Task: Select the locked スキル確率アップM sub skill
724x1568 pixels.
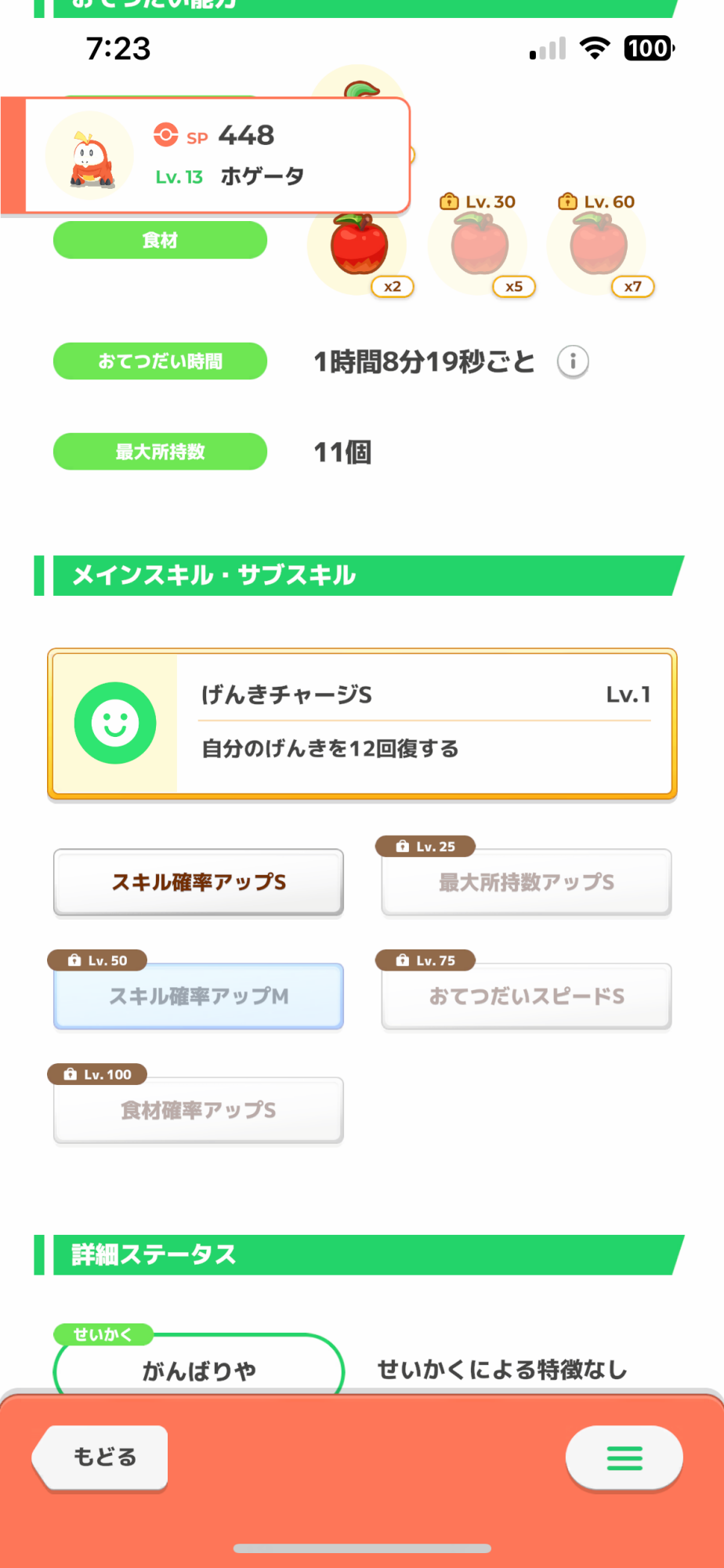Action: click(198, 996)
